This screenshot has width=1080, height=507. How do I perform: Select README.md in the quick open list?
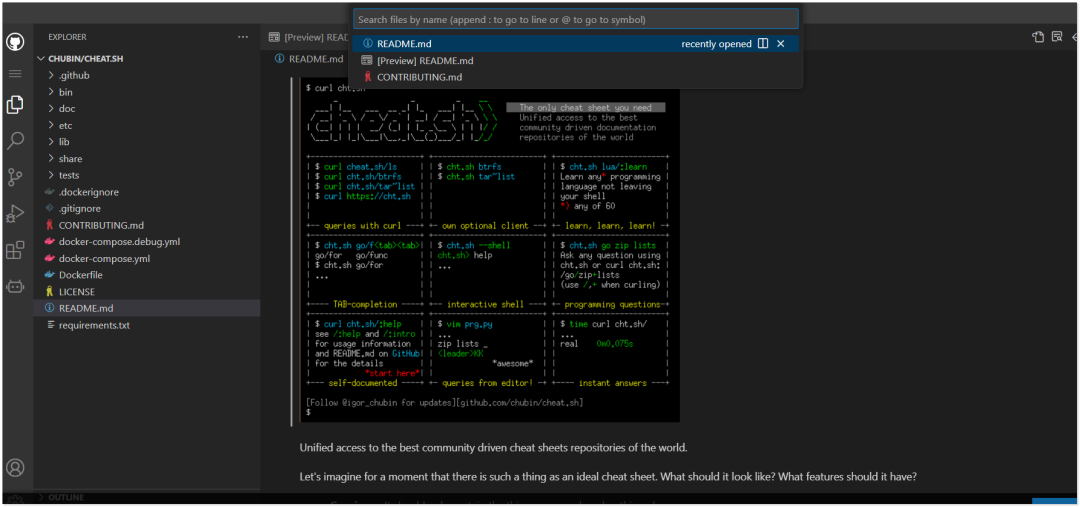[576, 43]
